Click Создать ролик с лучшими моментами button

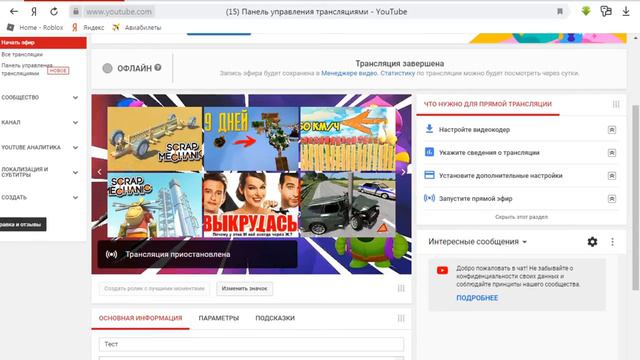(x=154, y=289)
